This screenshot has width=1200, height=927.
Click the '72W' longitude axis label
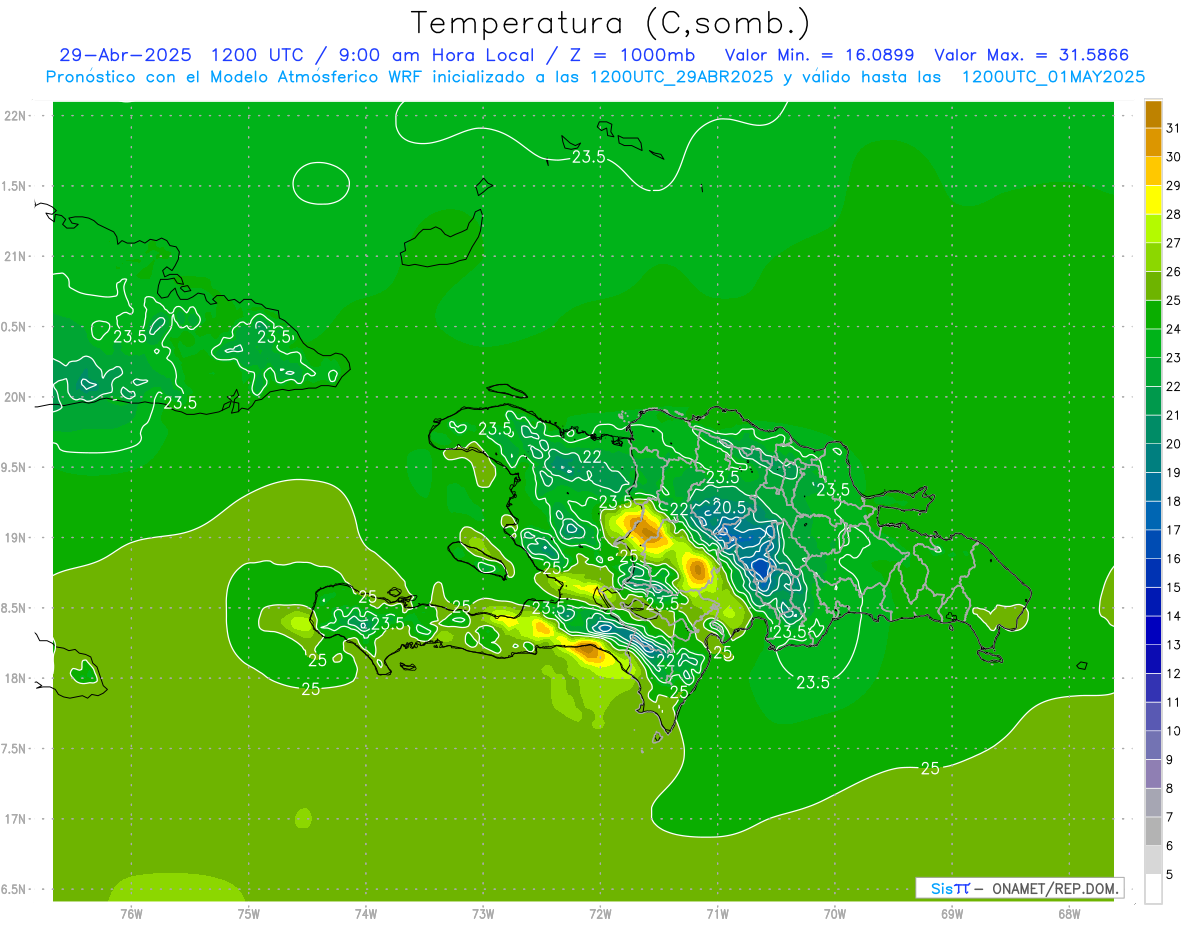[x=600, y=914]
